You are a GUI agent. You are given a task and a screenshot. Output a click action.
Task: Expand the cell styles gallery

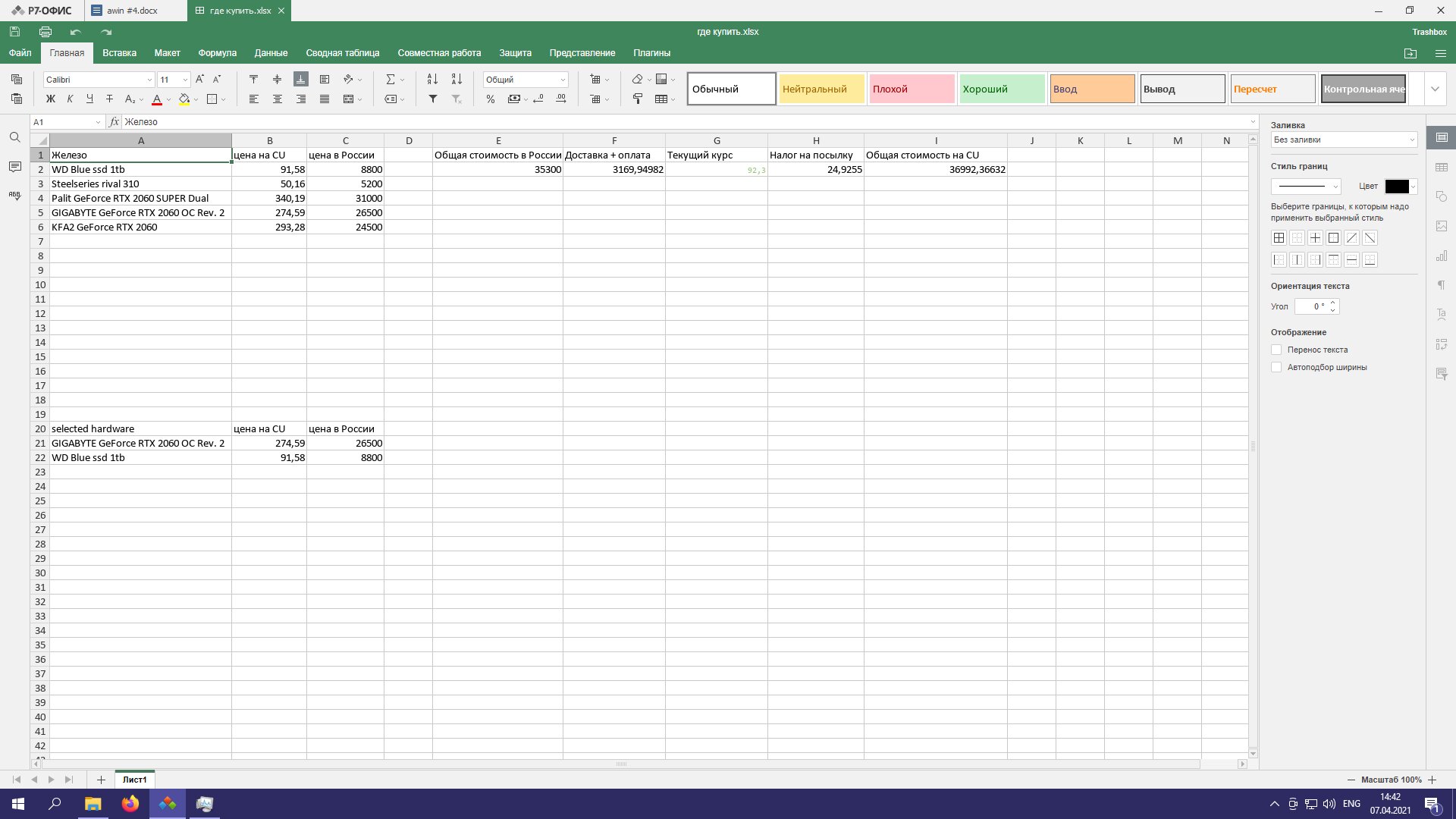[x=1435, y=89]
